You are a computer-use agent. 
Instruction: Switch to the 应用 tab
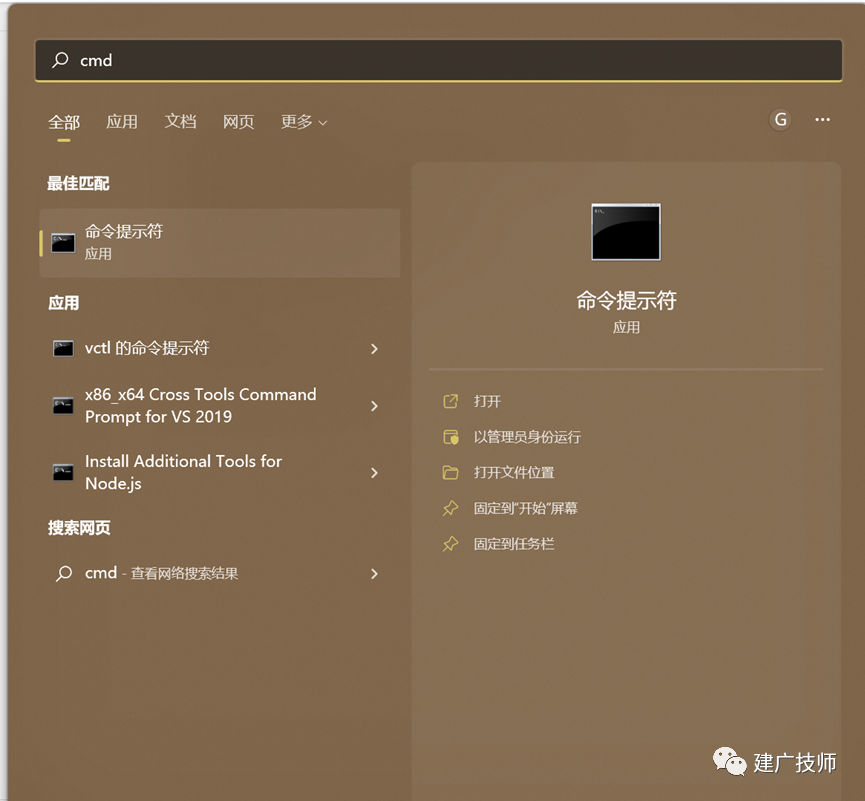point(122,121)
